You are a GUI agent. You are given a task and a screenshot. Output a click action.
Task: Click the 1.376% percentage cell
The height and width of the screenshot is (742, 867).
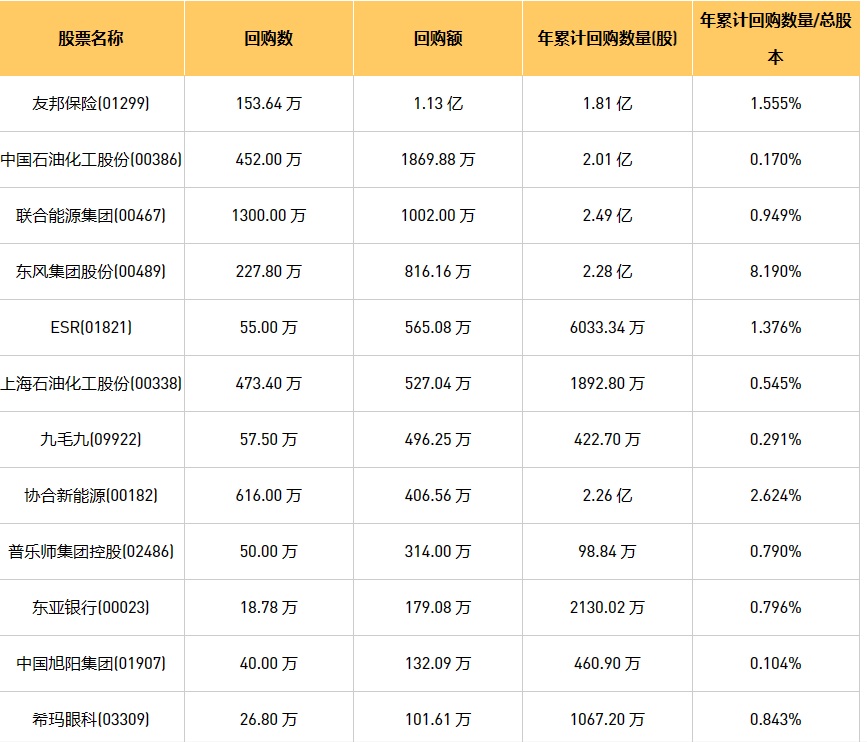click(776, 327)
